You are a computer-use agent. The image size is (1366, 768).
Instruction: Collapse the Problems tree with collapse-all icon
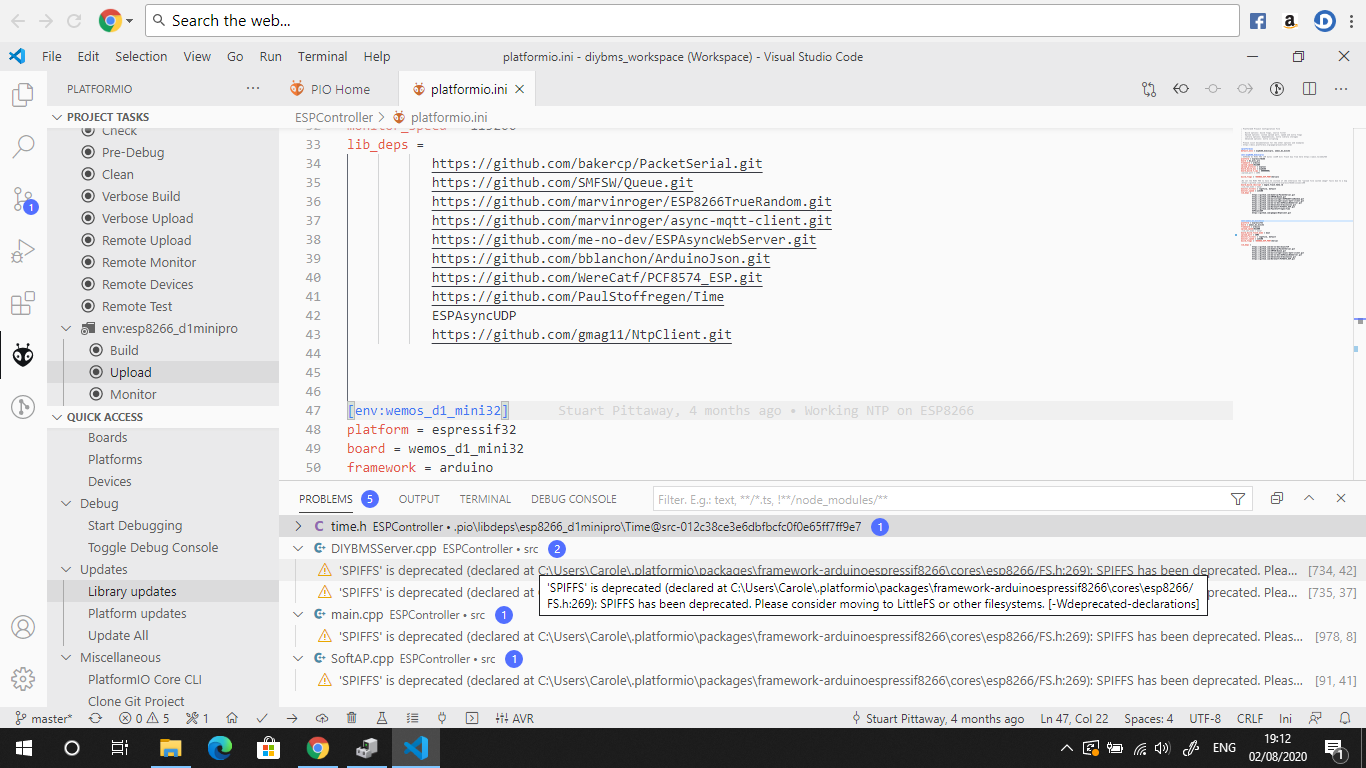pos(1276,498)
